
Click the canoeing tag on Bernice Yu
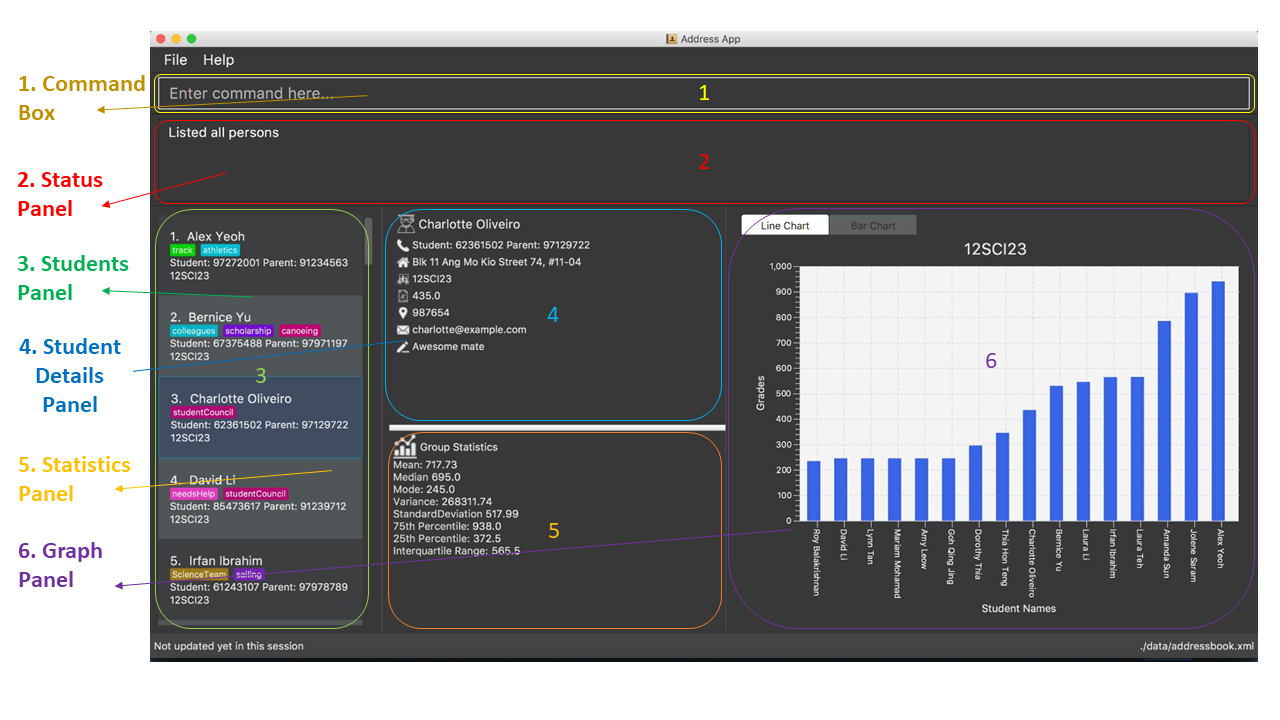[299, 331]
